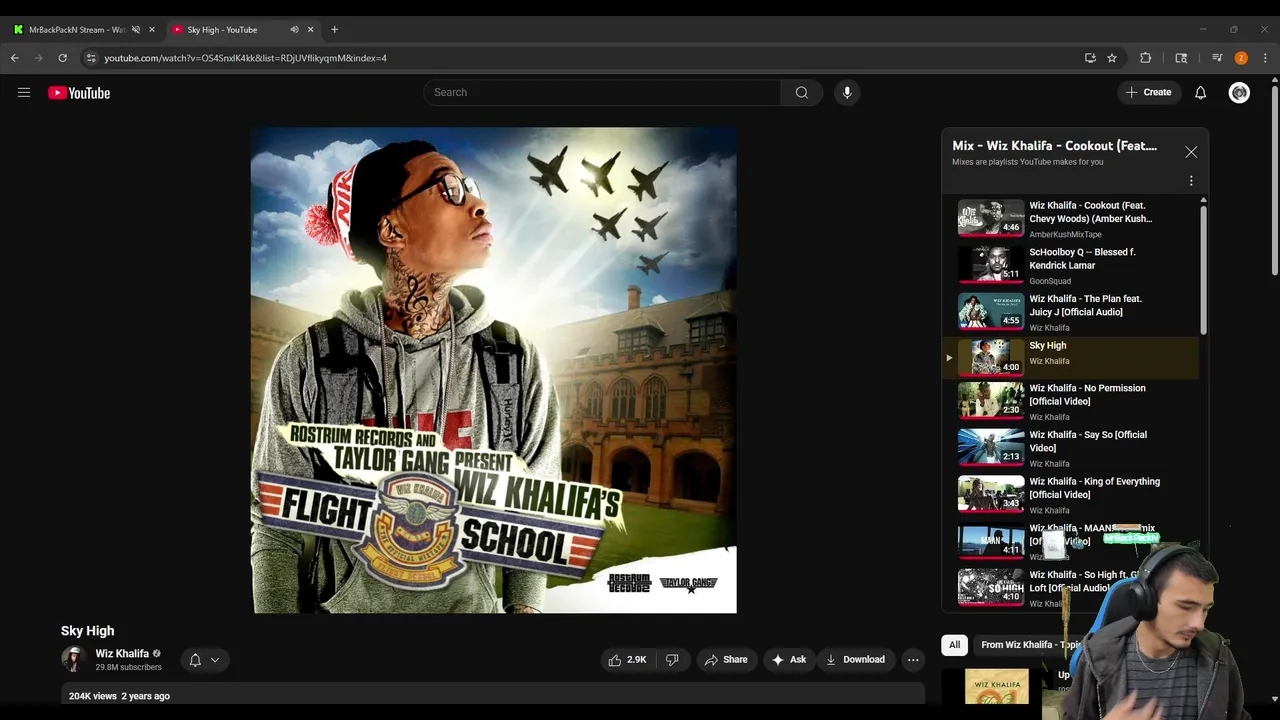Click the Ask button
This screenshot has width=1280, height=720.
pos(788,660)
